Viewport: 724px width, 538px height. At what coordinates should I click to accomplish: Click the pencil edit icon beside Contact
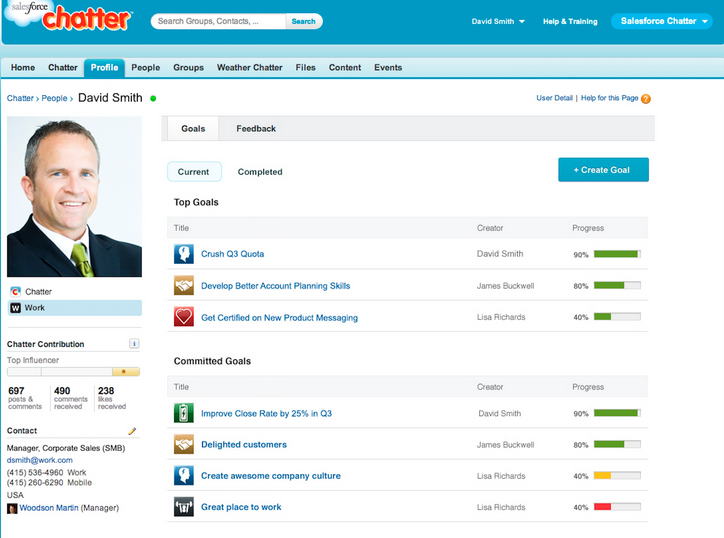(132, 431)
